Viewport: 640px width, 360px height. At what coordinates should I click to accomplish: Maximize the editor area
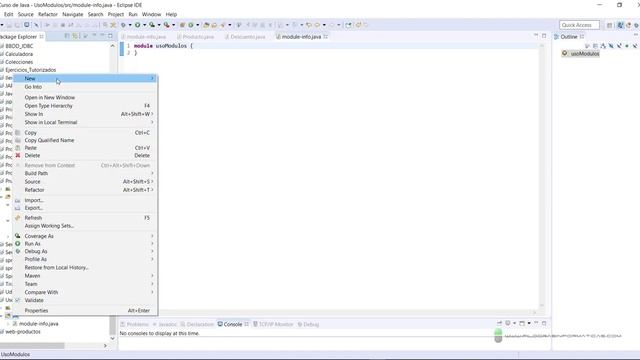[544, 36]
